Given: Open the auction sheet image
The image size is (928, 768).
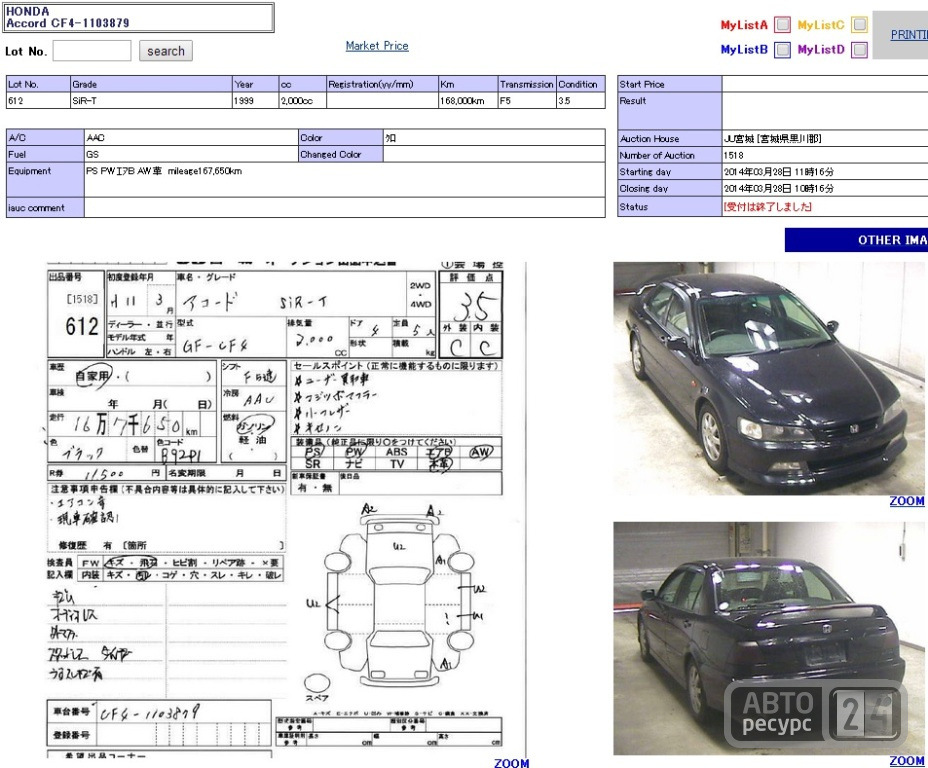Looking at the screenshot, I should coord(286,510).
